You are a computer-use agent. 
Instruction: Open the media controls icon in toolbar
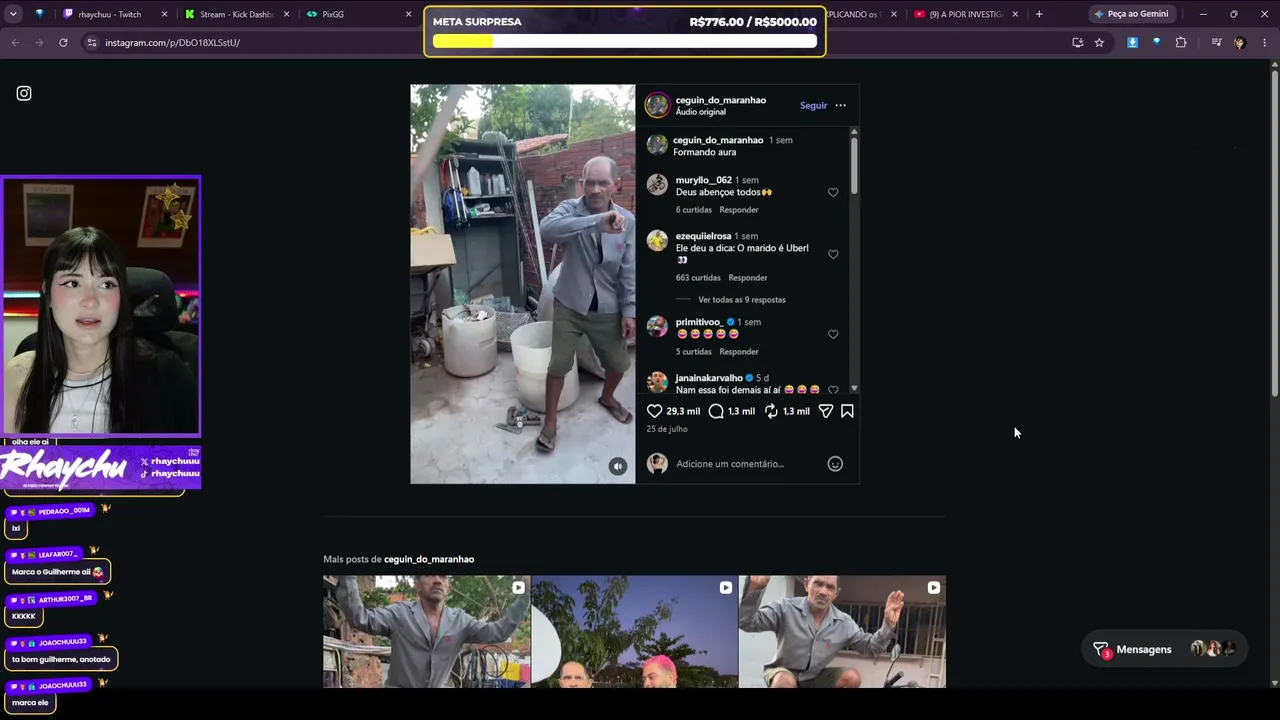pos(1216,43)
